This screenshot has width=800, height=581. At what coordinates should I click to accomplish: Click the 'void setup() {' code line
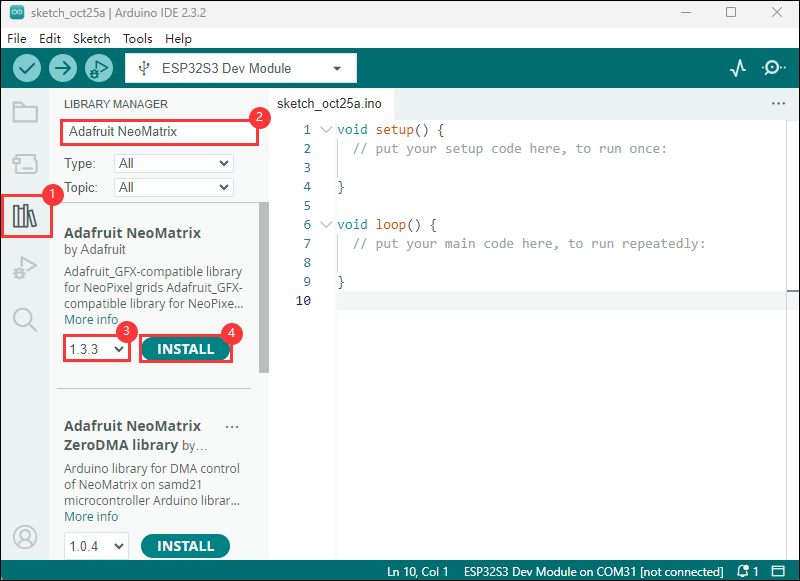(x=390, y=130)
